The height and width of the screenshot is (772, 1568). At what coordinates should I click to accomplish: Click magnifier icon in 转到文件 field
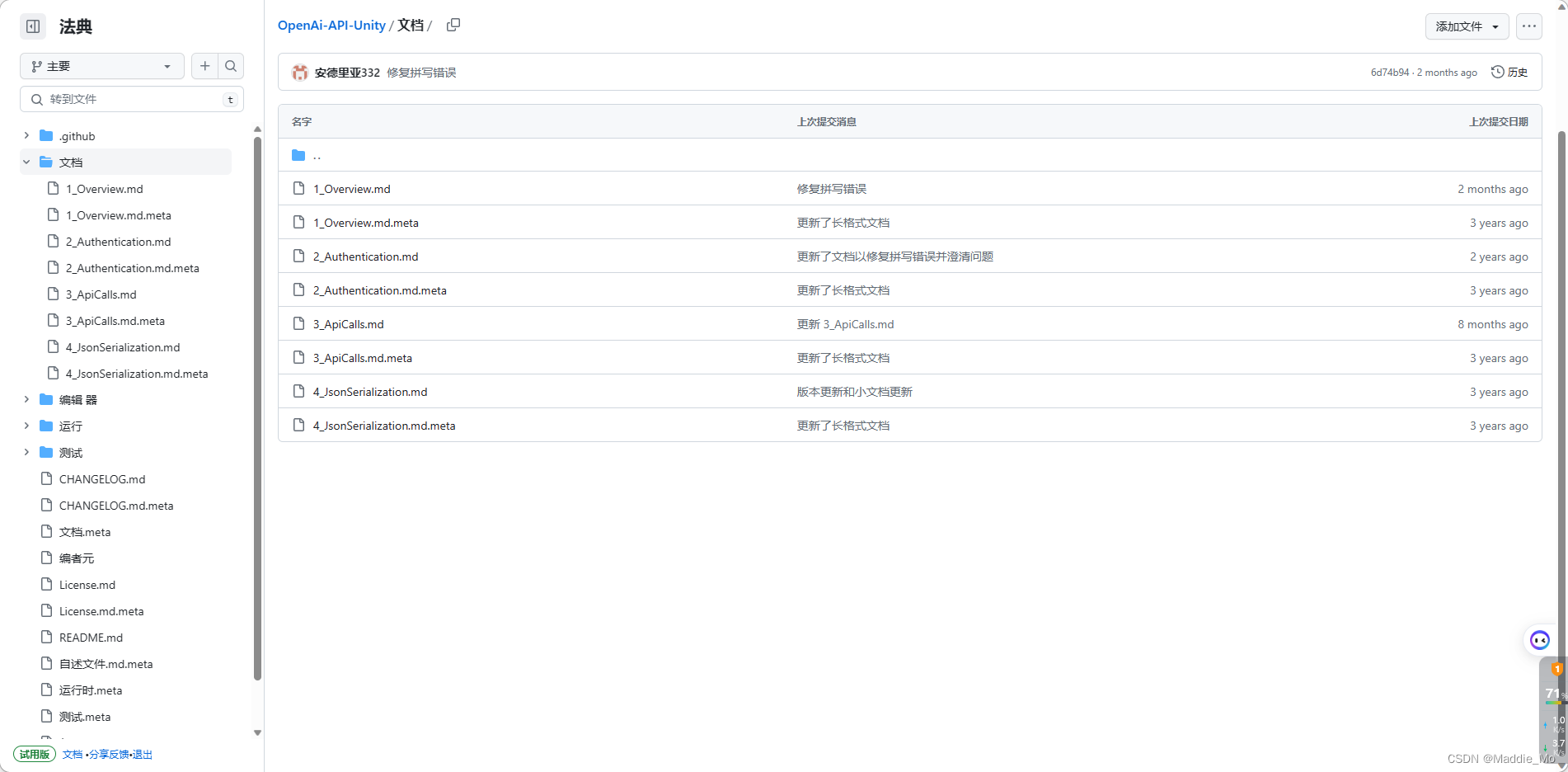pyautogui.click(x=37, y=99)
